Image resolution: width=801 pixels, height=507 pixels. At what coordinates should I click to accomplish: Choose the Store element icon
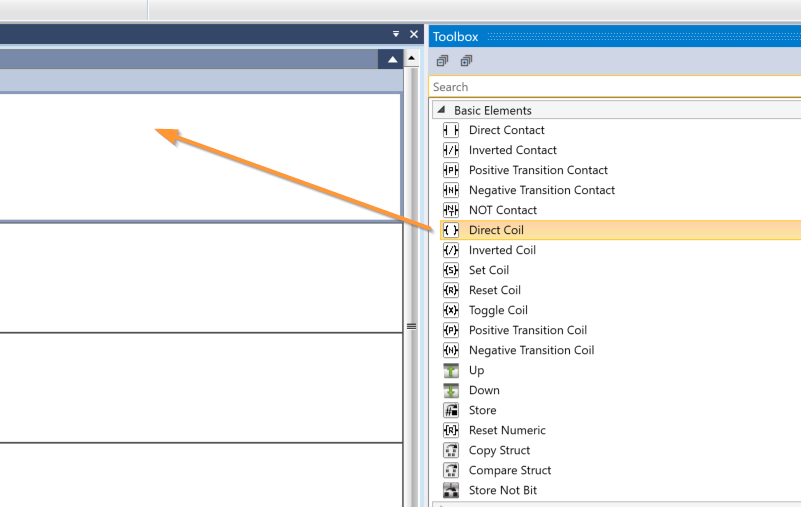coord(450,410)
